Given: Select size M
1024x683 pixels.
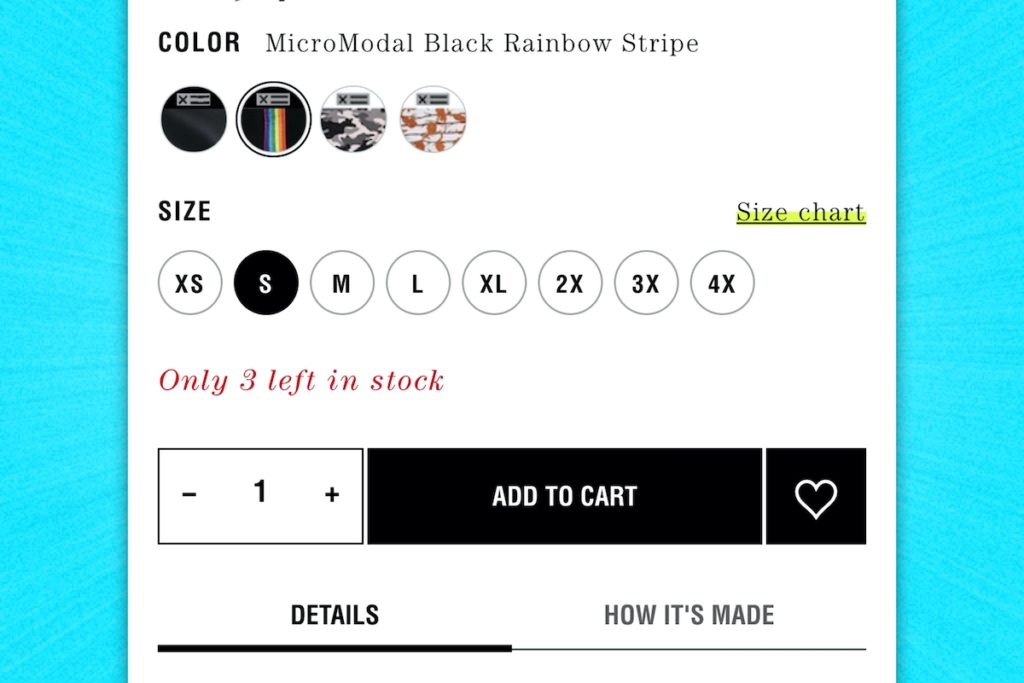Looking at the screenshot, I should coord(342,283).
